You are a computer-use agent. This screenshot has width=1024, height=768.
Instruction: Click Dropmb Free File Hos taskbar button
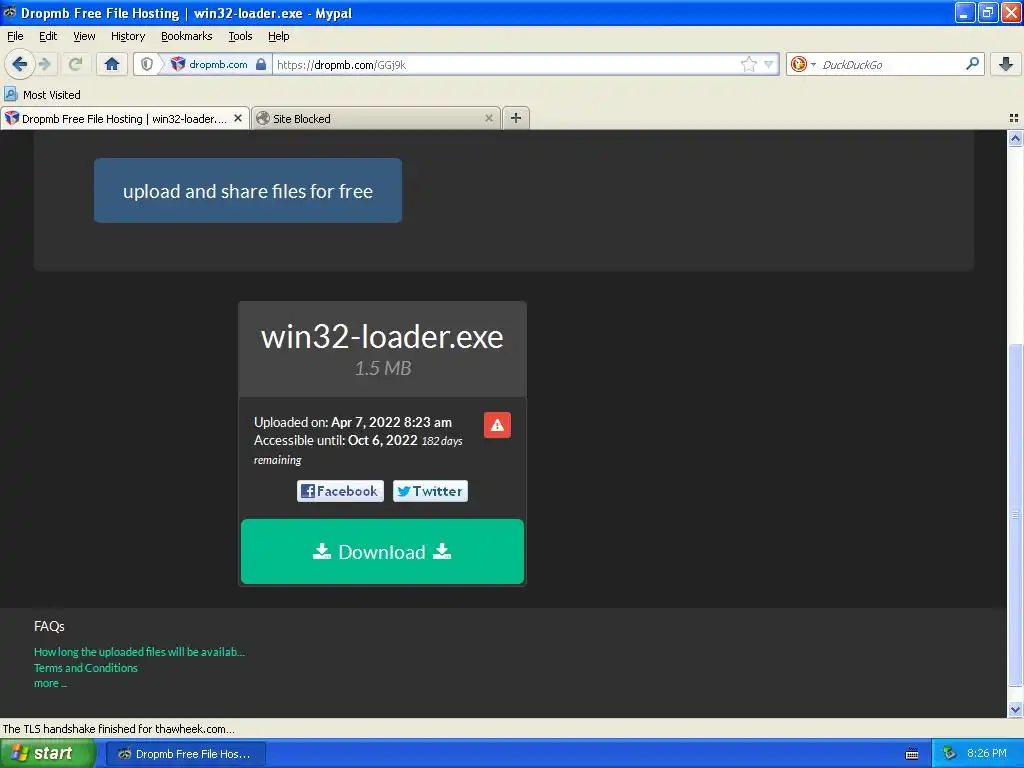pos(185,754)
